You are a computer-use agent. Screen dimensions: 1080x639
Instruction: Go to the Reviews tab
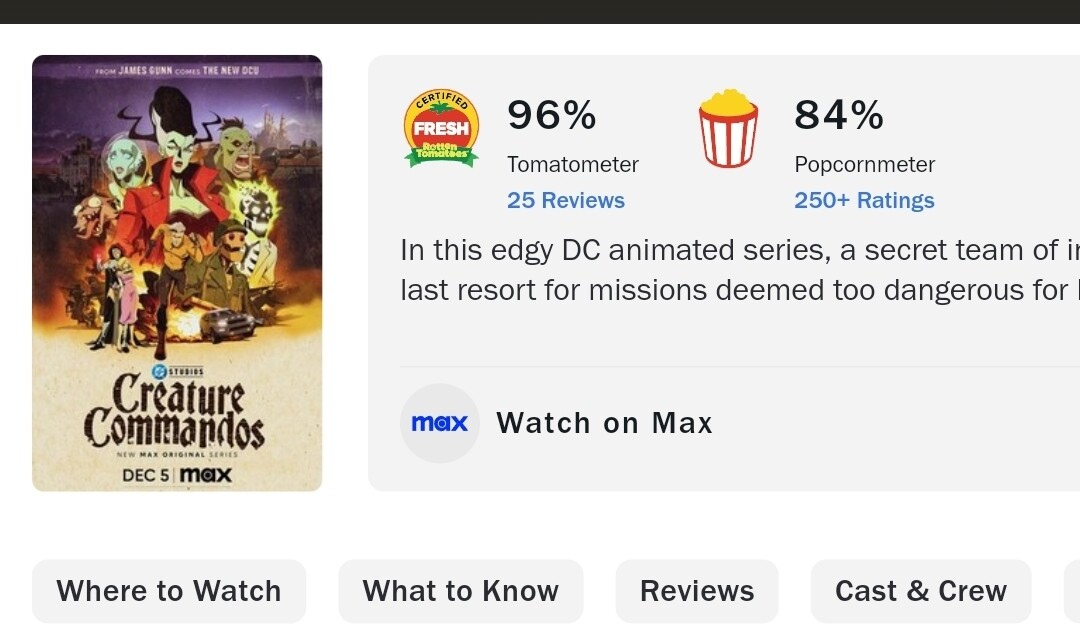pyautogui.click(x=697, y=591)
